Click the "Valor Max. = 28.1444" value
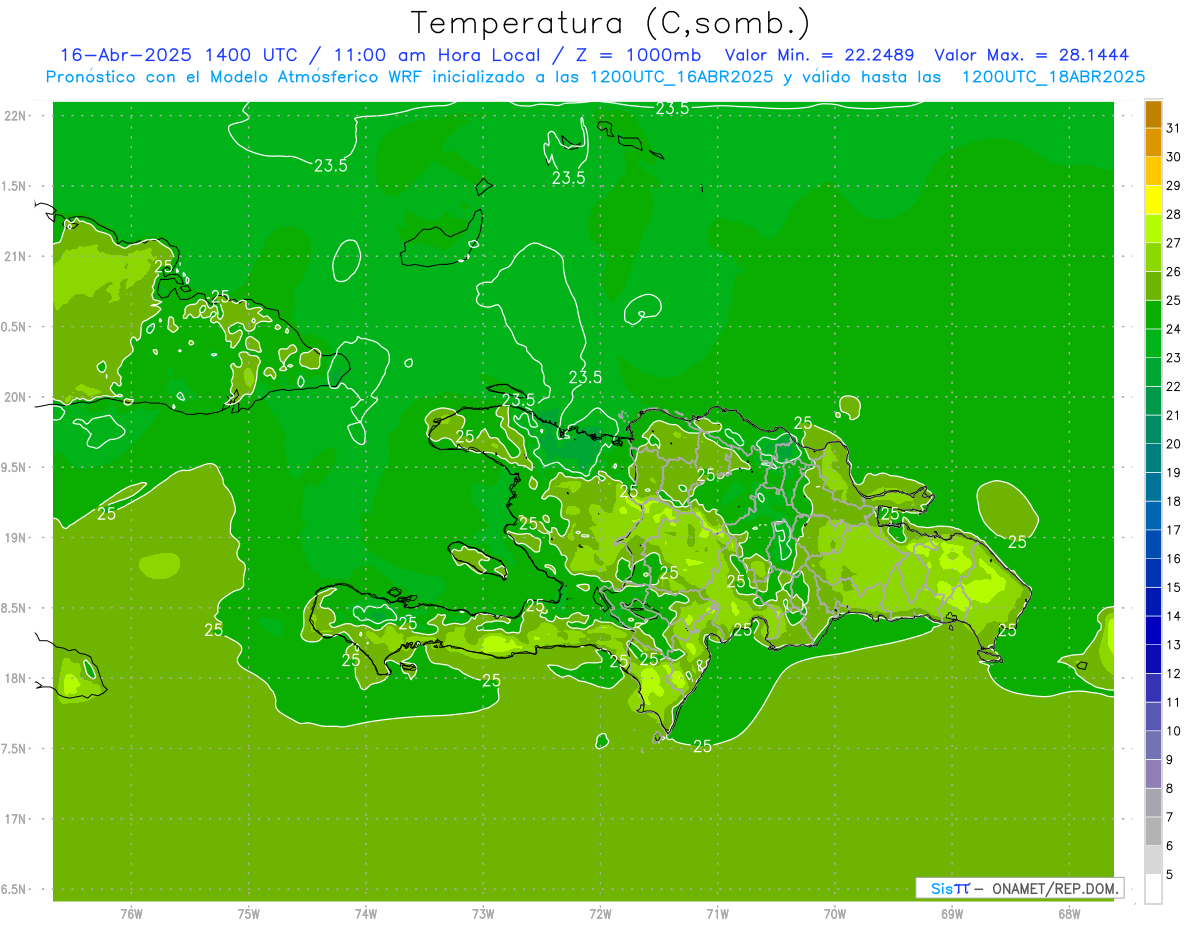This screenshot has height=927, width=1200. tap(1031, 55)
